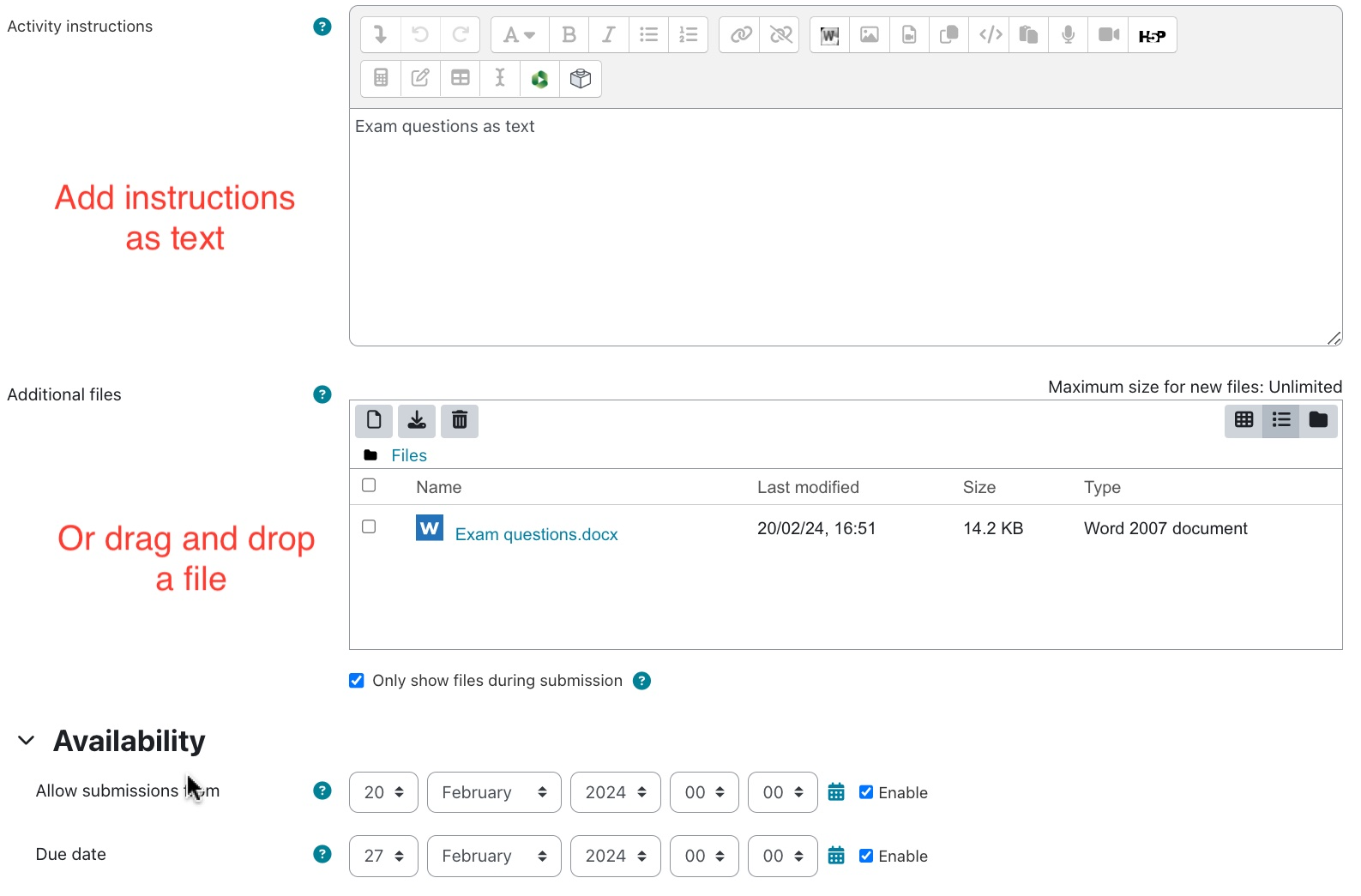Viewport: 1361px width, 896px height.
Task: Open the equation editor calculator icon
Action: pyautogui.click(x=381, y=79)
